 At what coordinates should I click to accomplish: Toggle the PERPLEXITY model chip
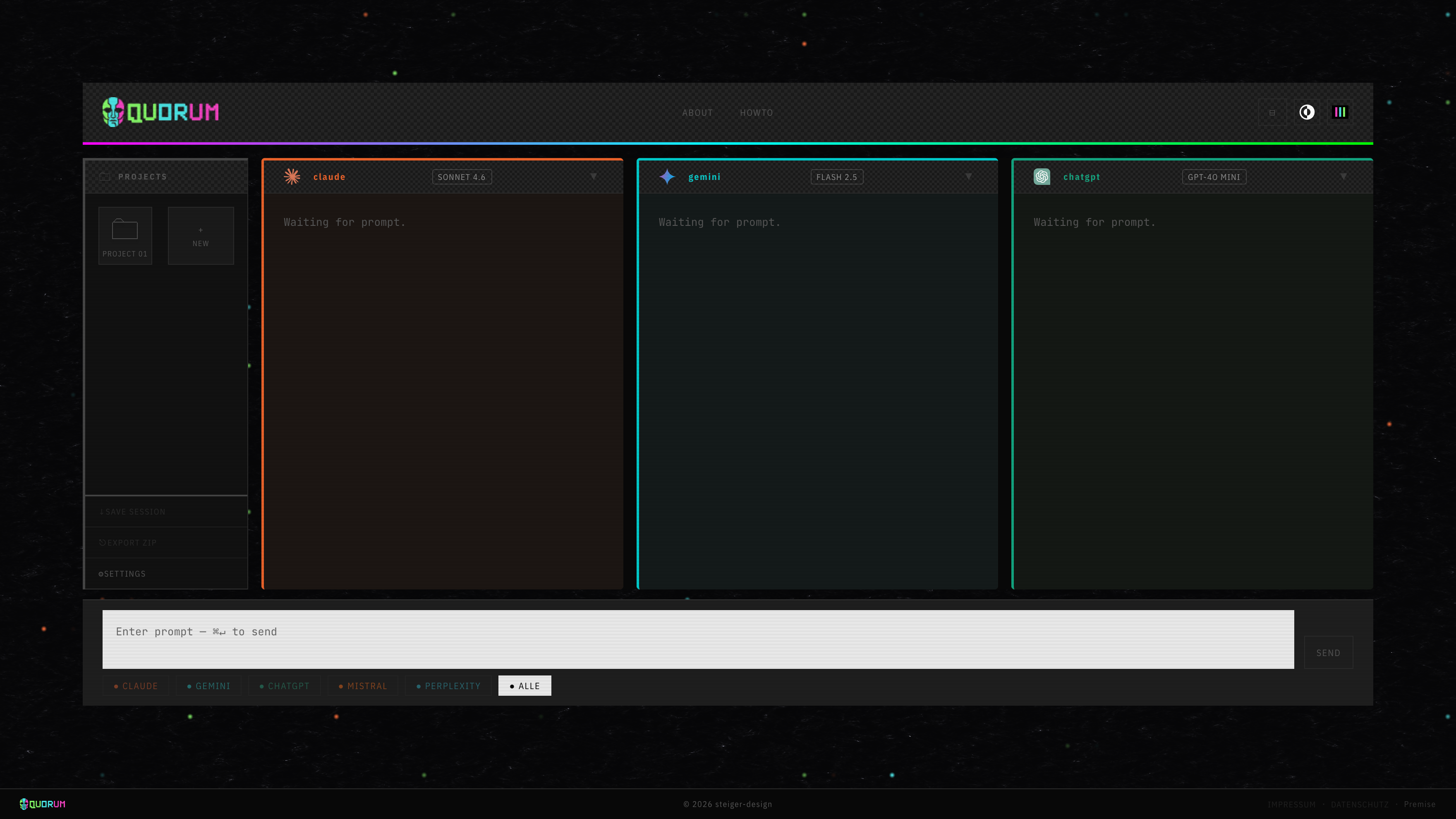tap(448, 686)
